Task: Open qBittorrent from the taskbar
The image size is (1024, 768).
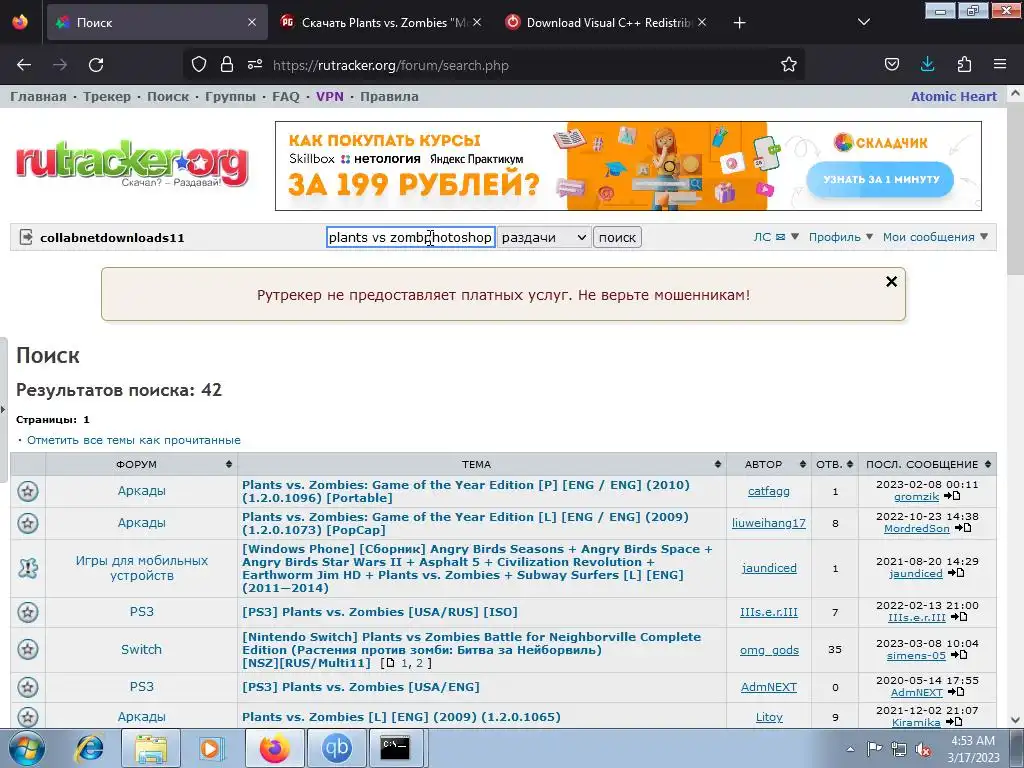Action: pos(336,748)
